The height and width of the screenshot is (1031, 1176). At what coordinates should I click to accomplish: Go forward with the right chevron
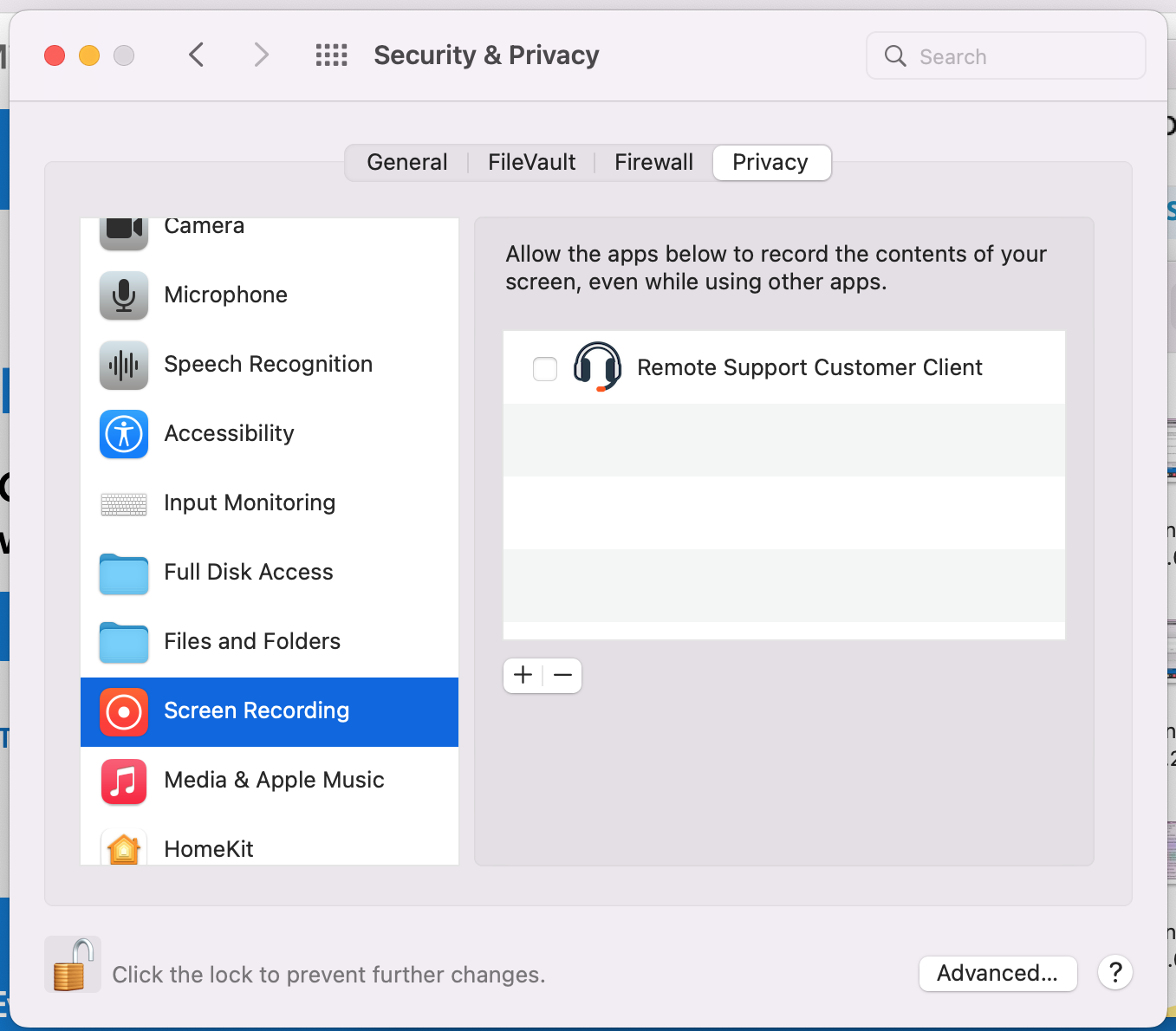click(261, 55)
